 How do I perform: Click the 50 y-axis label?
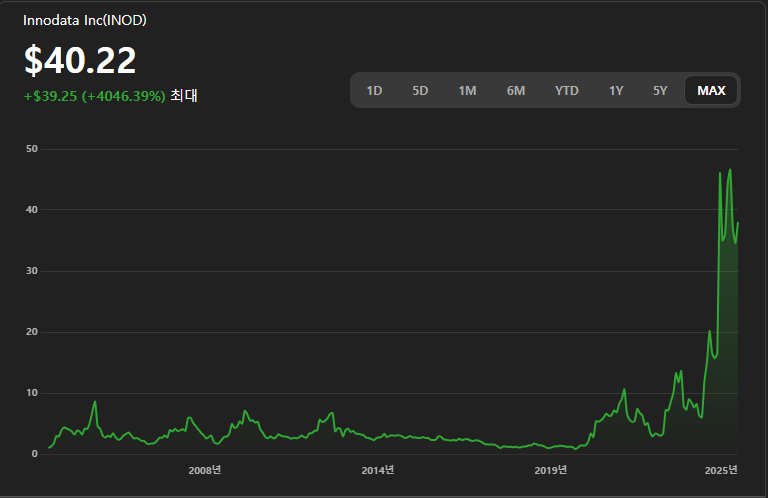(32, 149)
